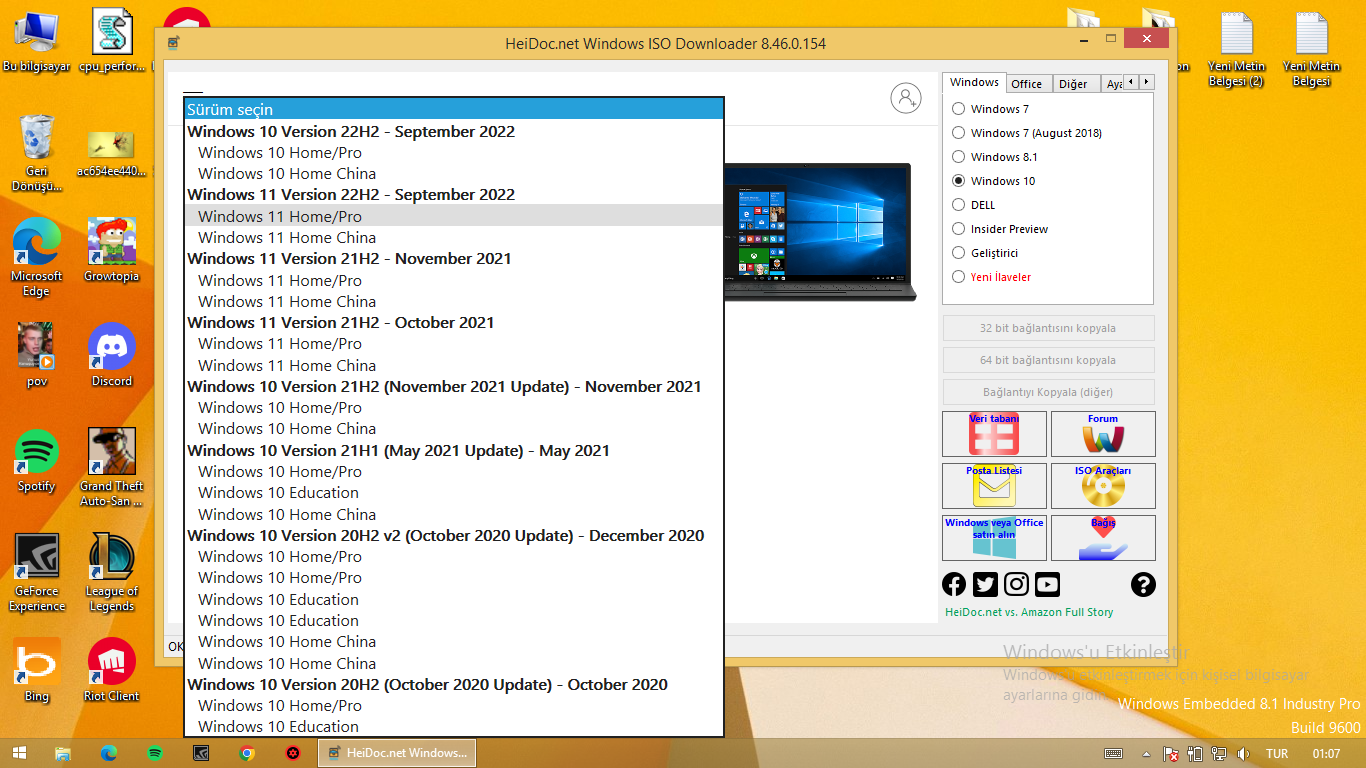Switch to the Diğer tab
1366x768 pixels.
pyautogui.click(x=1073, y=84)
